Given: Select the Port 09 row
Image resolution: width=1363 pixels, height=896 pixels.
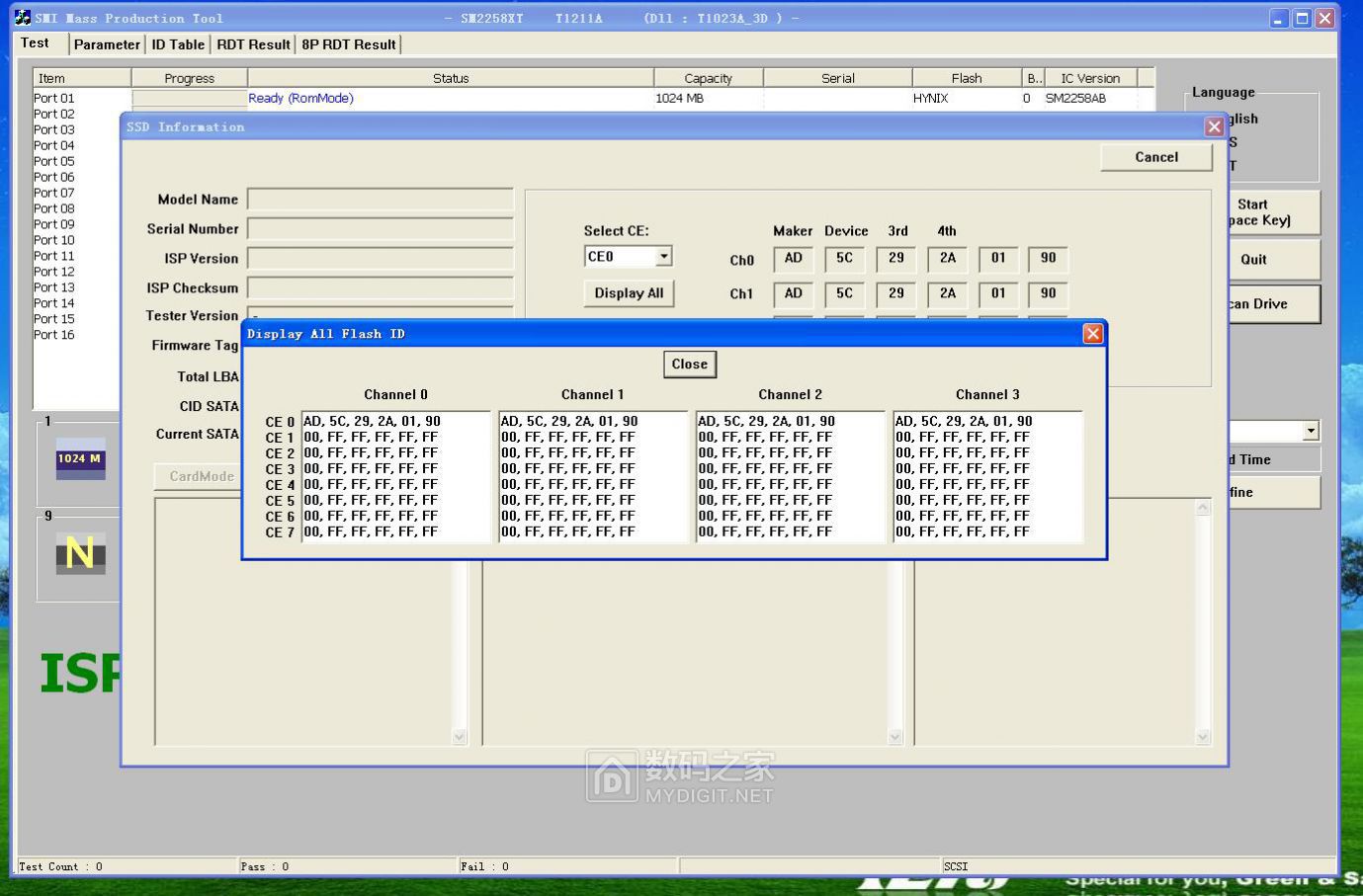Looking at the screenshot, I should tap(54, 224).
